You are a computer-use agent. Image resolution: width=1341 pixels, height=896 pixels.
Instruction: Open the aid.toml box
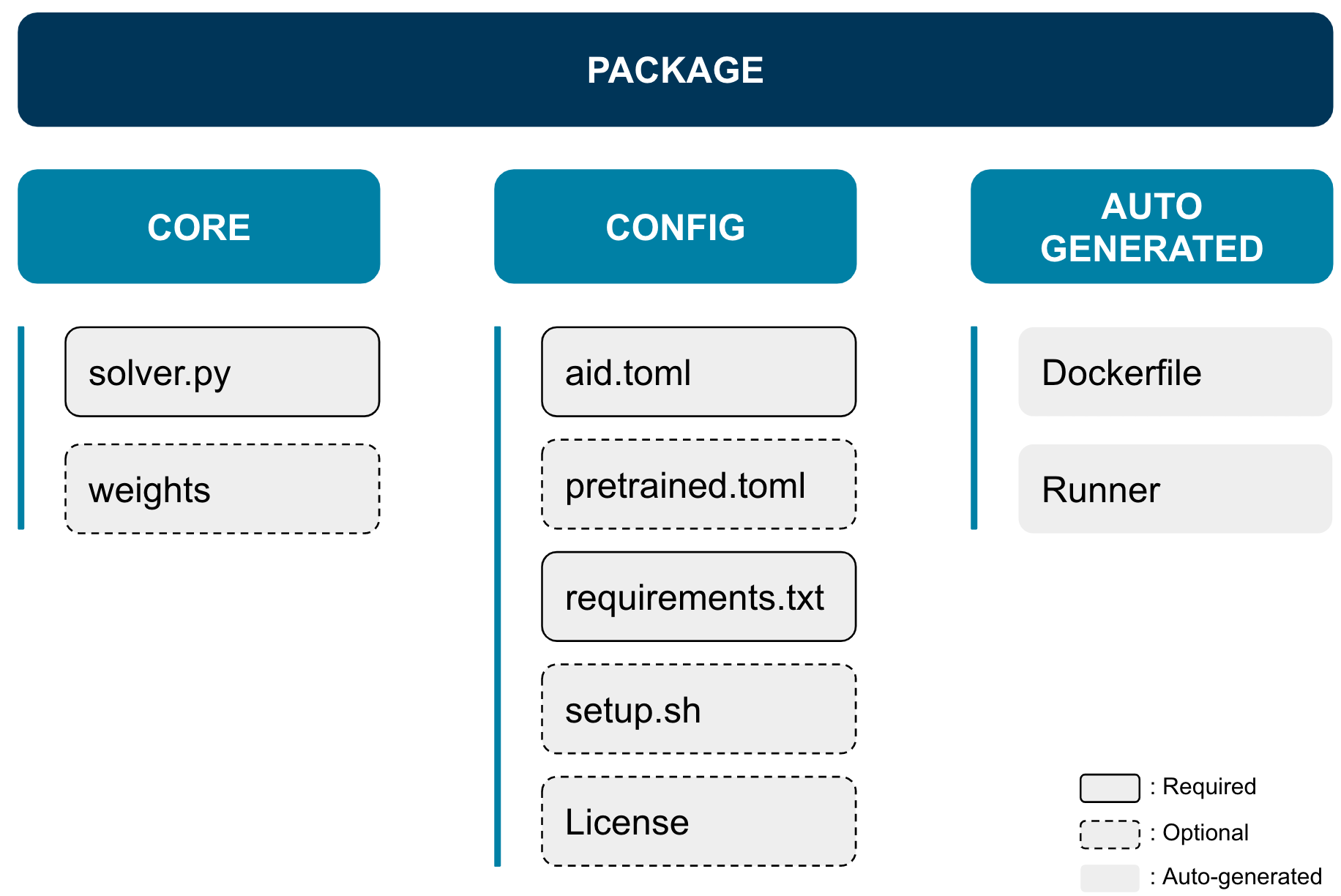click(698, 372)
